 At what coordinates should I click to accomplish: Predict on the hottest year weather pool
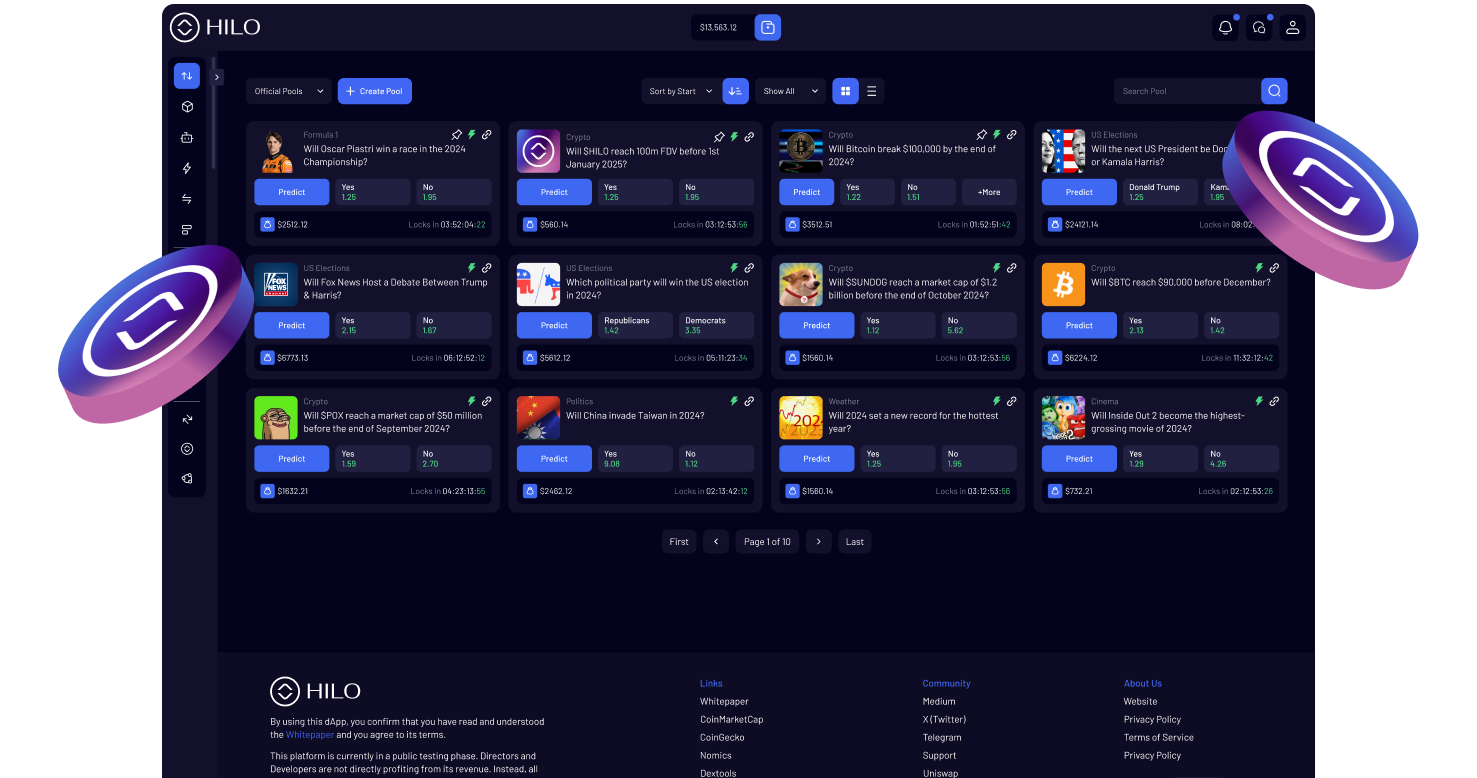[x=817, y=459]
